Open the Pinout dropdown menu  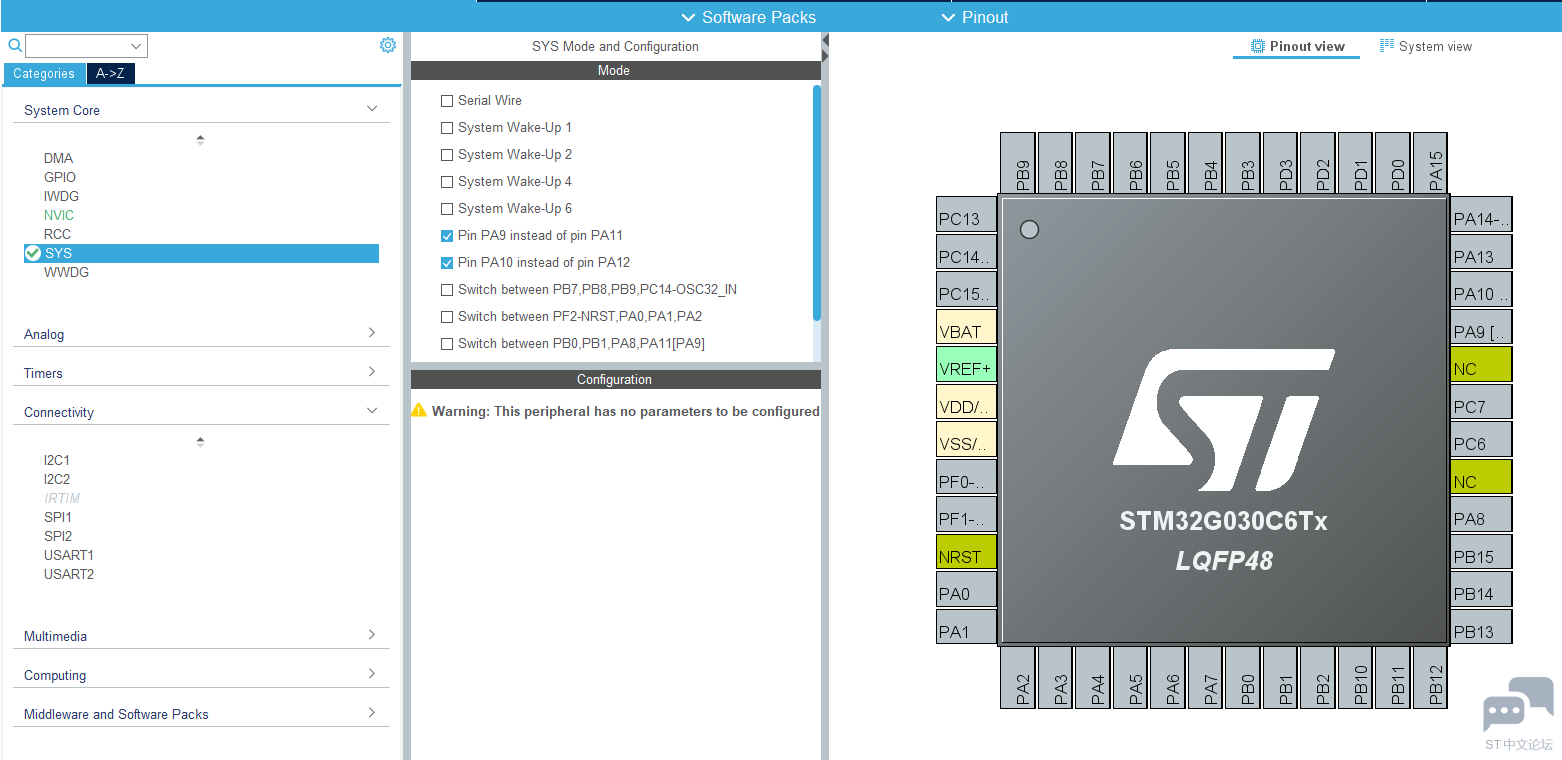click(975, 17)
